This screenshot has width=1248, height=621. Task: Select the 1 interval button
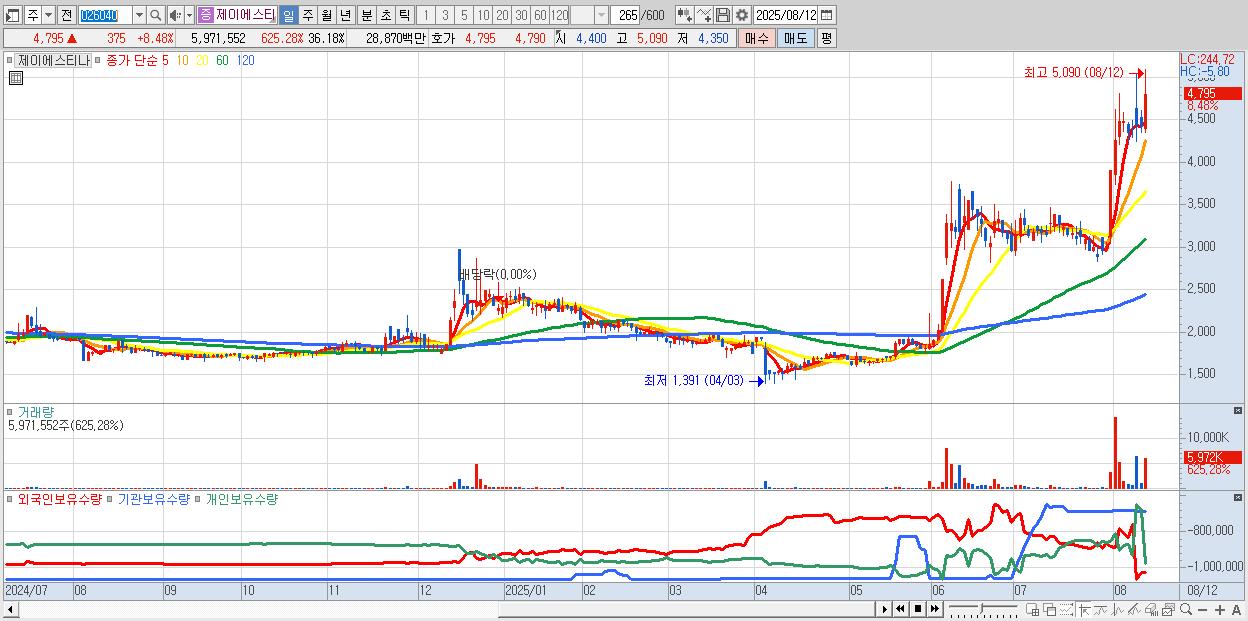pyautogui.click(x=426, y=16)
